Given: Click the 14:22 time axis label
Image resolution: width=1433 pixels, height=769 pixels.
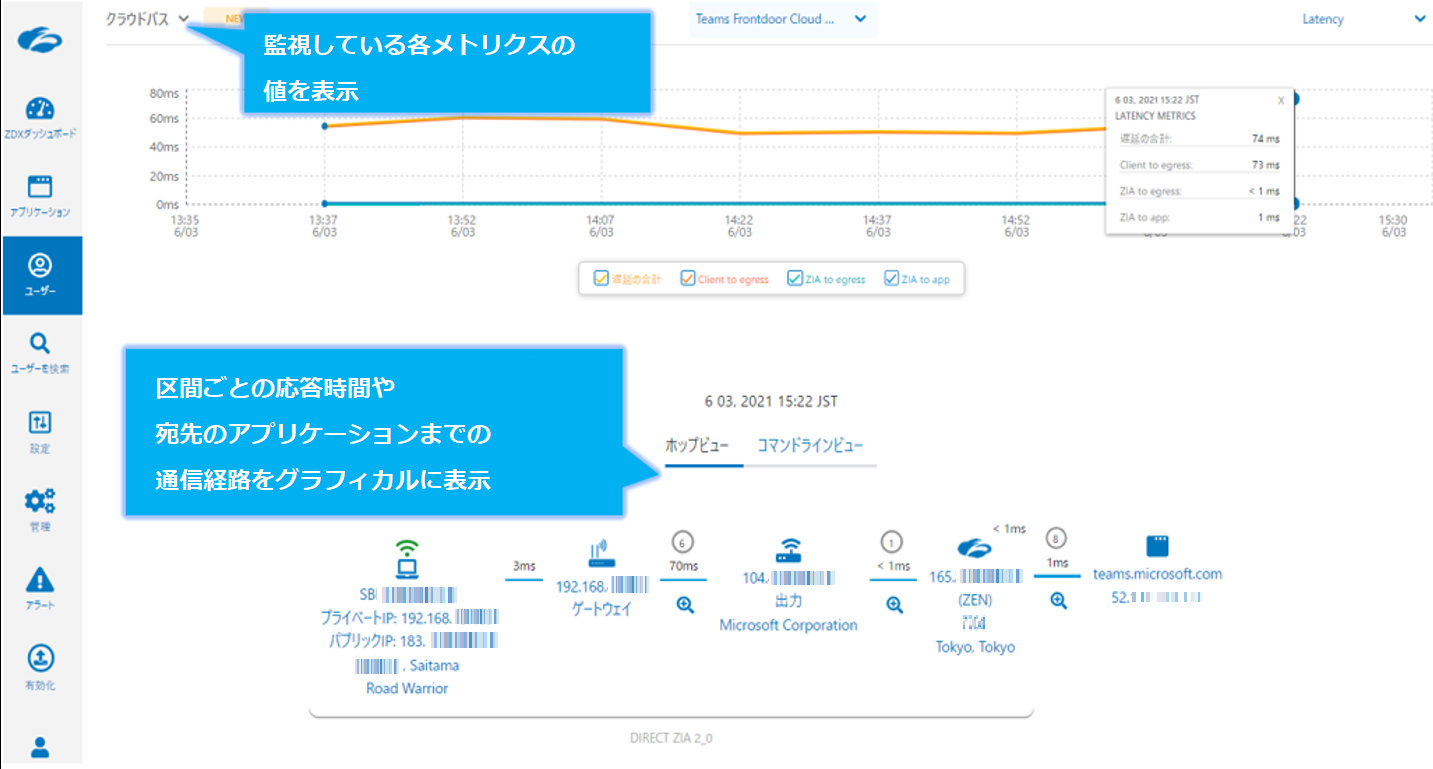Looking at the screenshot, I should tap(739, 225).
